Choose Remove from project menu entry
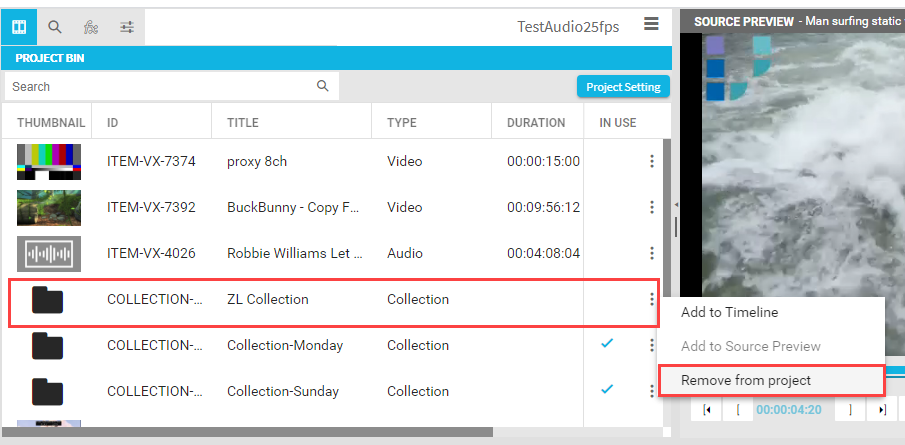Viewport: 905px width, 445px height. tap(745, 380)
